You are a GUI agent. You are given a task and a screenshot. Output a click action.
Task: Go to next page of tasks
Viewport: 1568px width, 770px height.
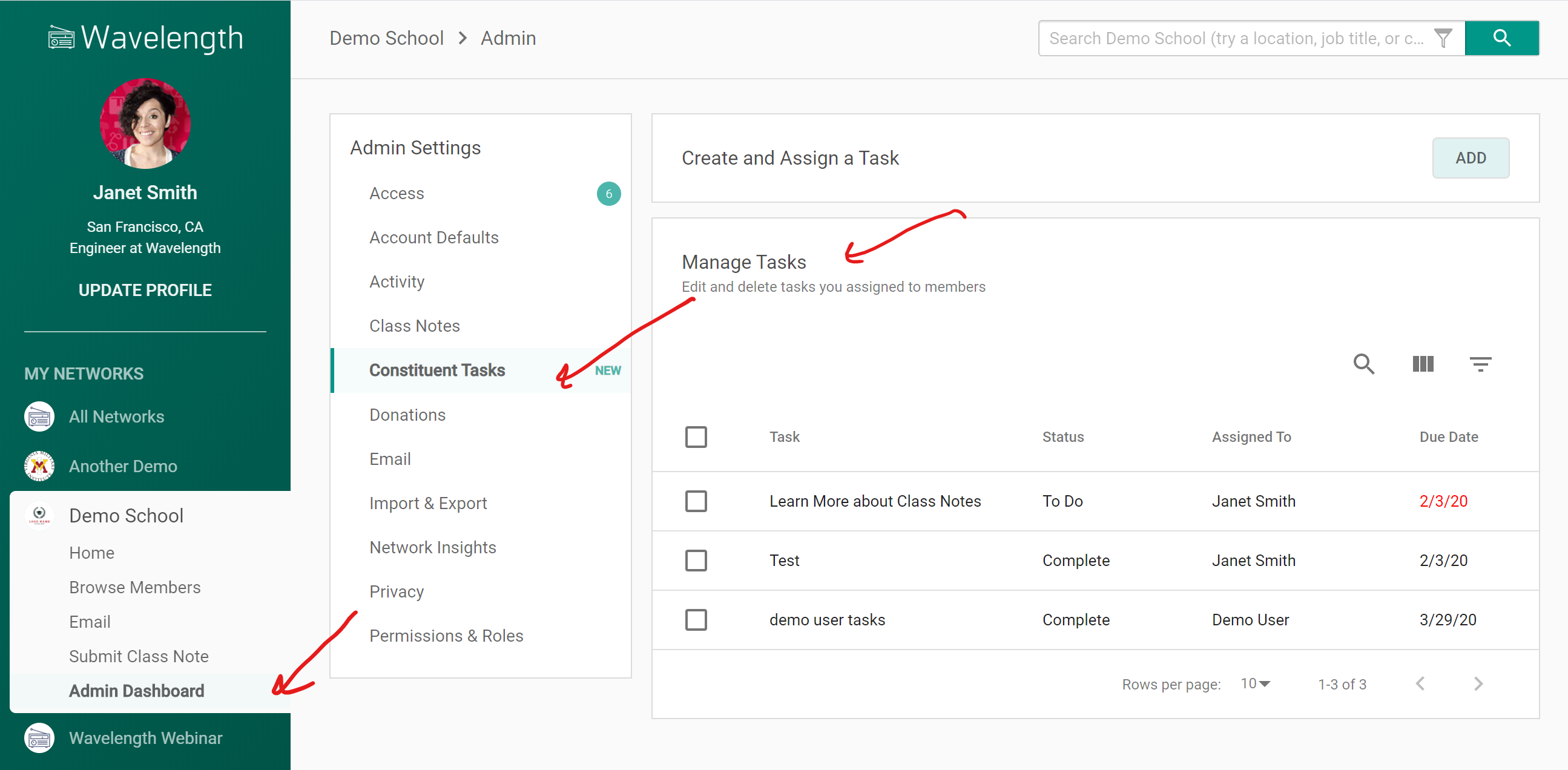coord(1478,683)
